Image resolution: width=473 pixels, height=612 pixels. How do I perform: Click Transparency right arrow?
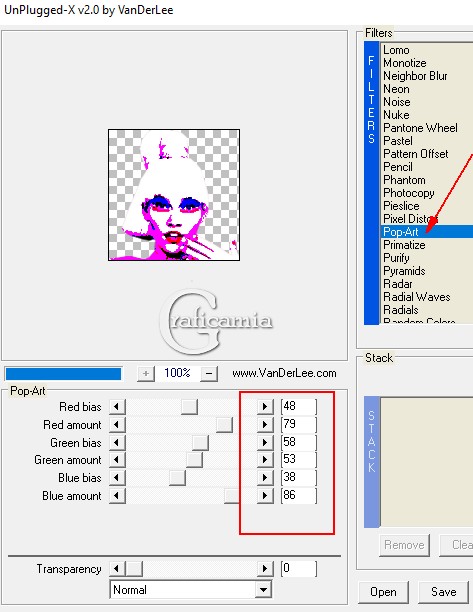click(265, 569)
